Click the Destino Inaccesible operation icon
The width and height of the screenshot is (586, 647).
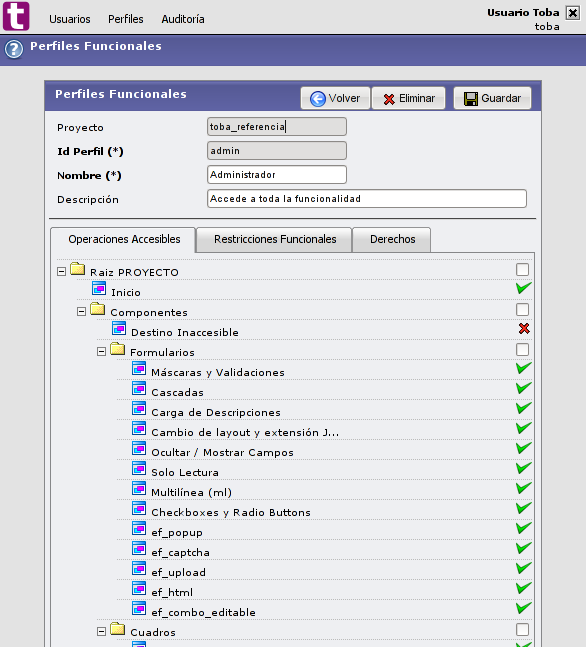click(x=119, y=328)
